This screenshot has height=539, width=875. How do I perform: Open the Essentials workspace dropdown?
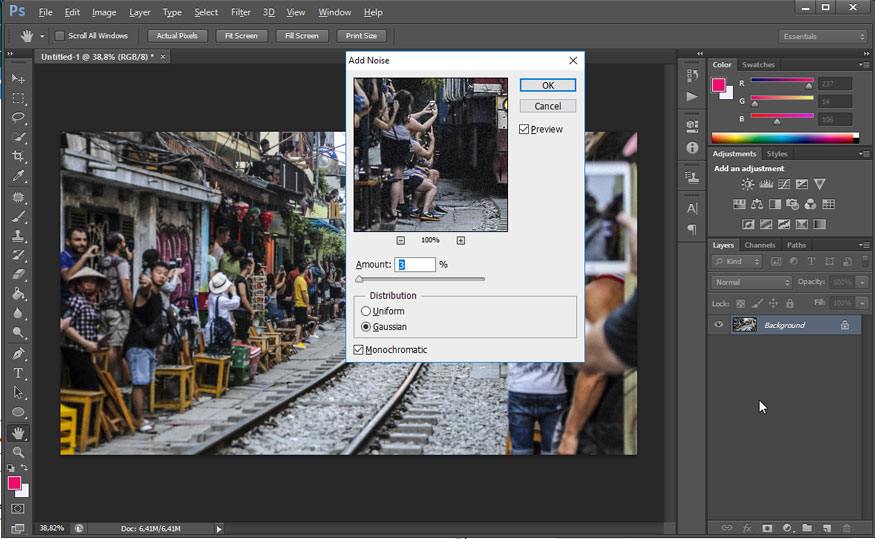click(821, 36)
